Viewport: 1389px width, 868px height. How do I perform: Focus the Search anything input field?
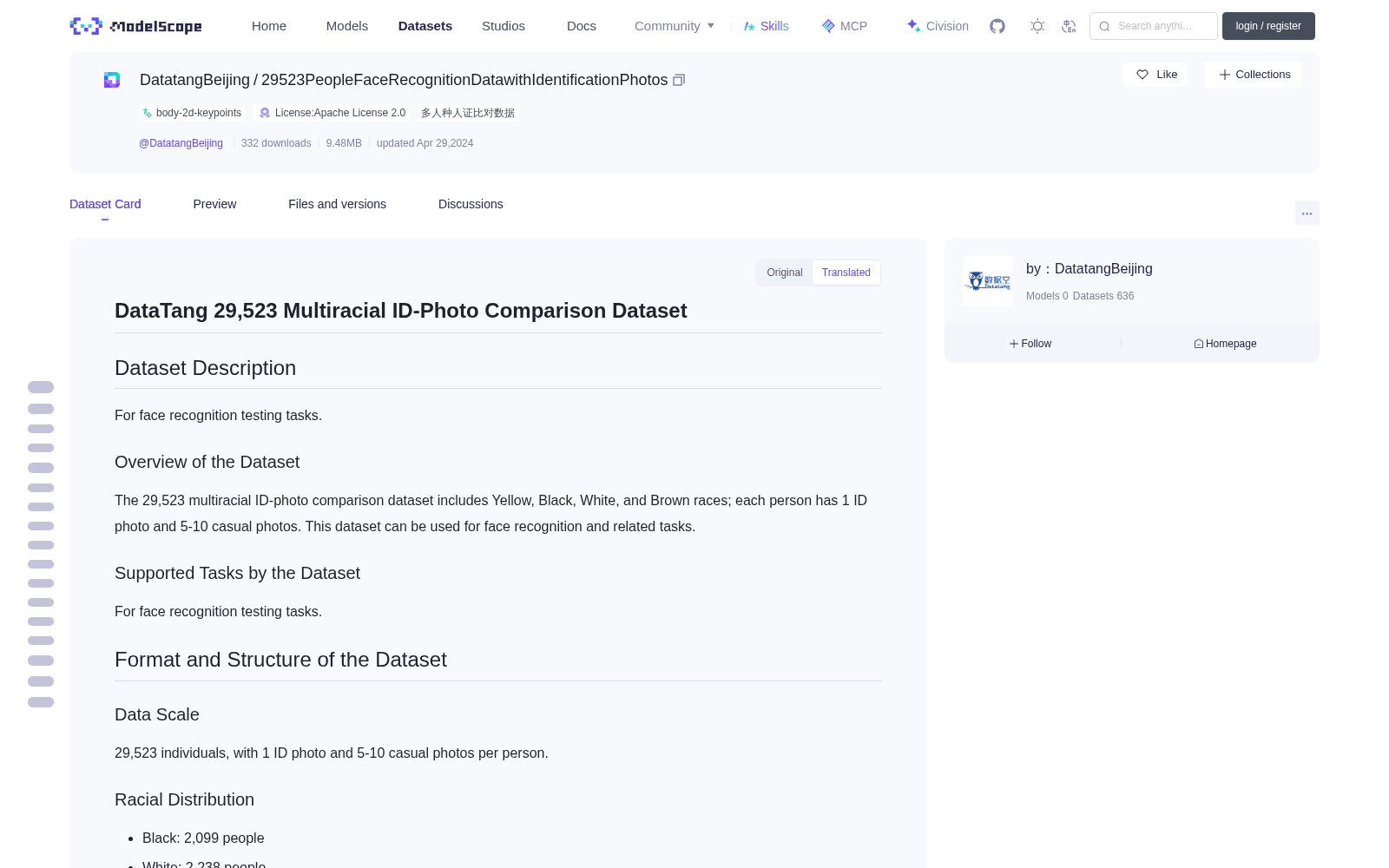1154,26
